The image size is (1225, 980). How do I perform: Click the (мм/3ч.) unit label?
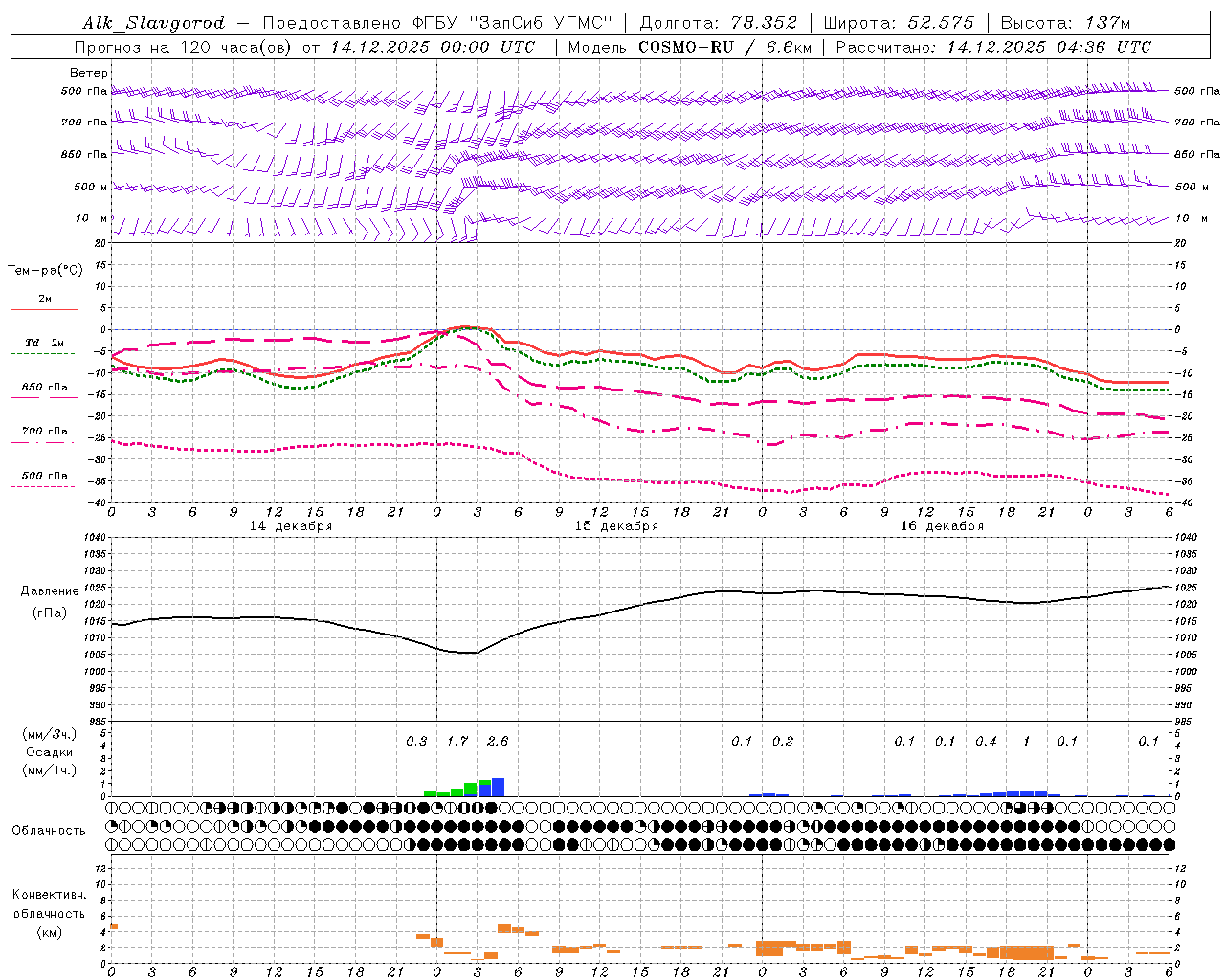coord(49,734)
